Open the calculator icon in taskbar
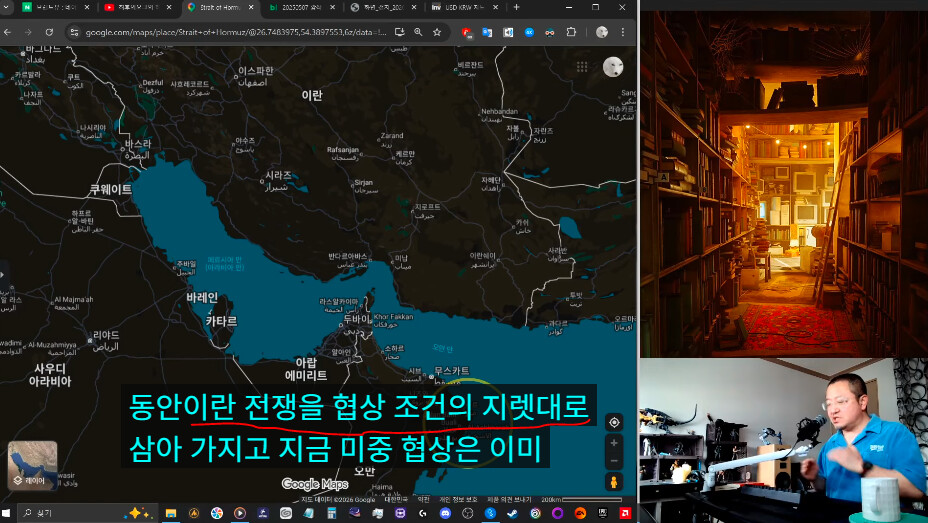The height and width of the screenshot is (523, 928). click(331, 513)
